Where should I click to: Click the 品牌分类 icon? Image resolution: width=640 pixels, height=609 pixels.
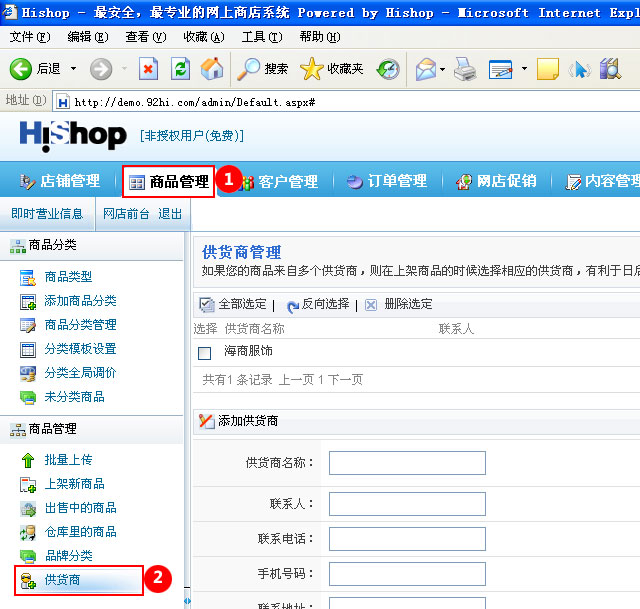28,556
